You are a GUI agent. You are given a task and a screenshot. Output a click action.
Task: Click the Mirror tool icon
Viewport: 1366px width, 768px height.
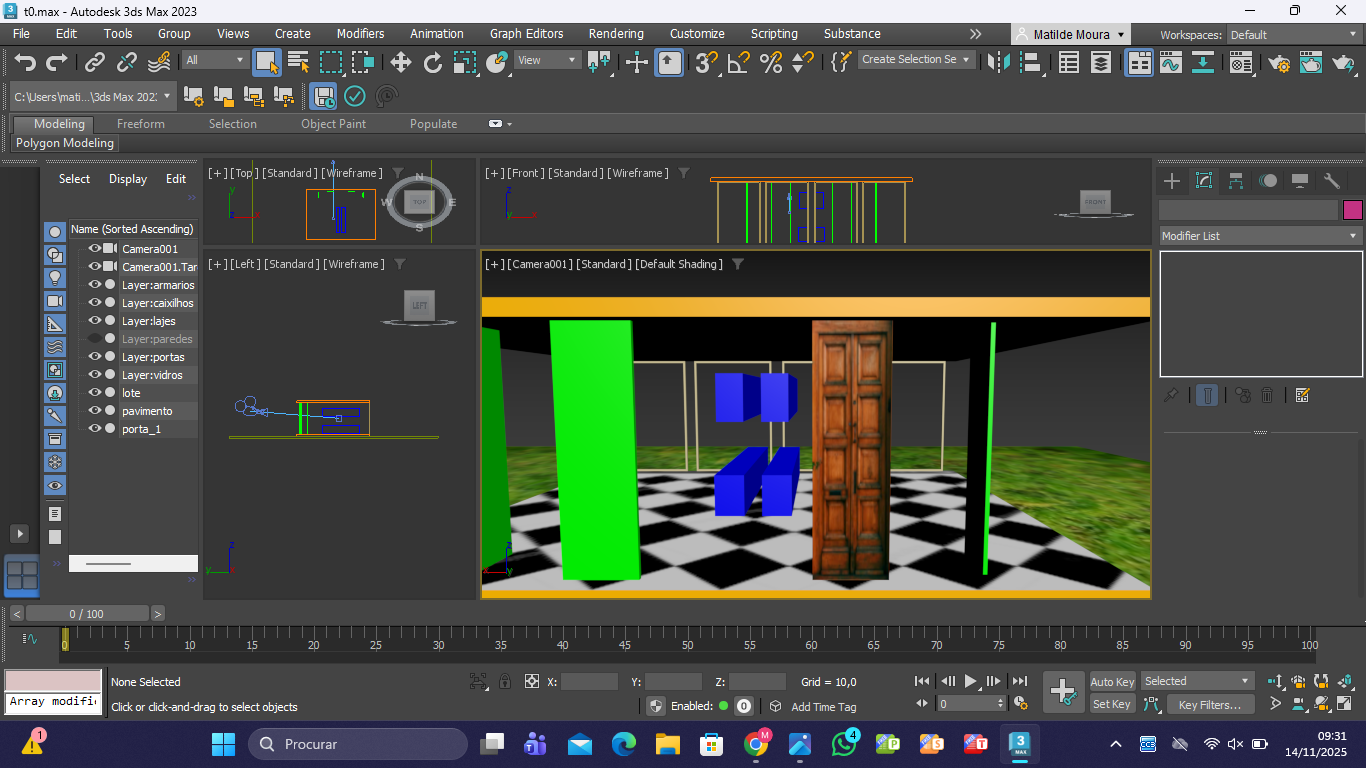click(x=998, y=63)
